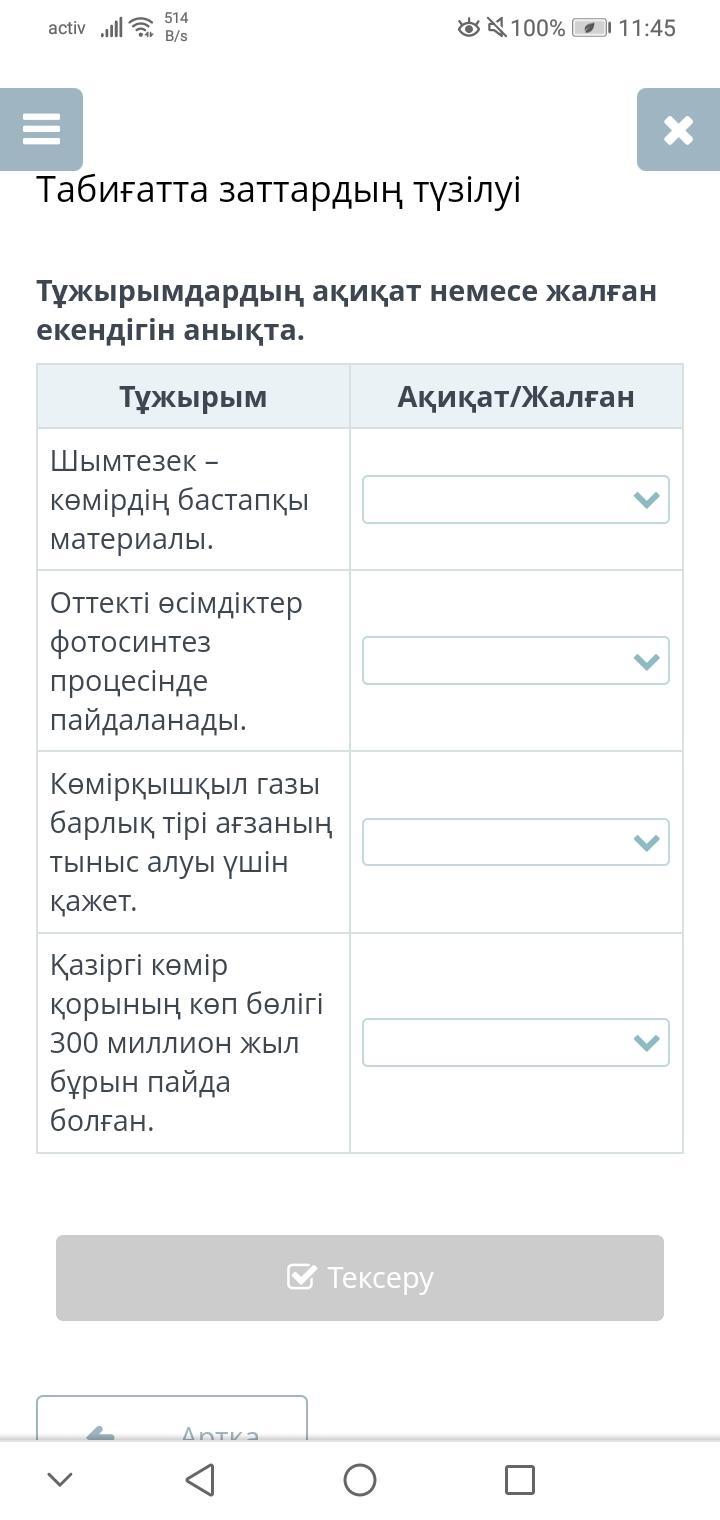Tap the Wi-Fi icon in status bar
The width and height of the screenshot is (720, 1520).
click(x=141, y=28)
